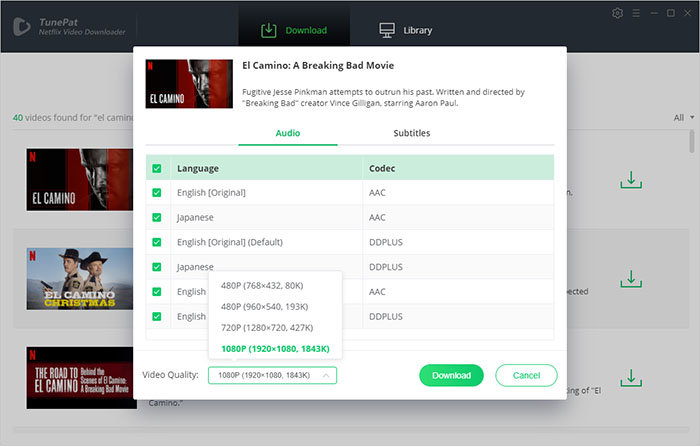Click the TunePat logo icon
This screenshot has width=700, height=446.
21,27
